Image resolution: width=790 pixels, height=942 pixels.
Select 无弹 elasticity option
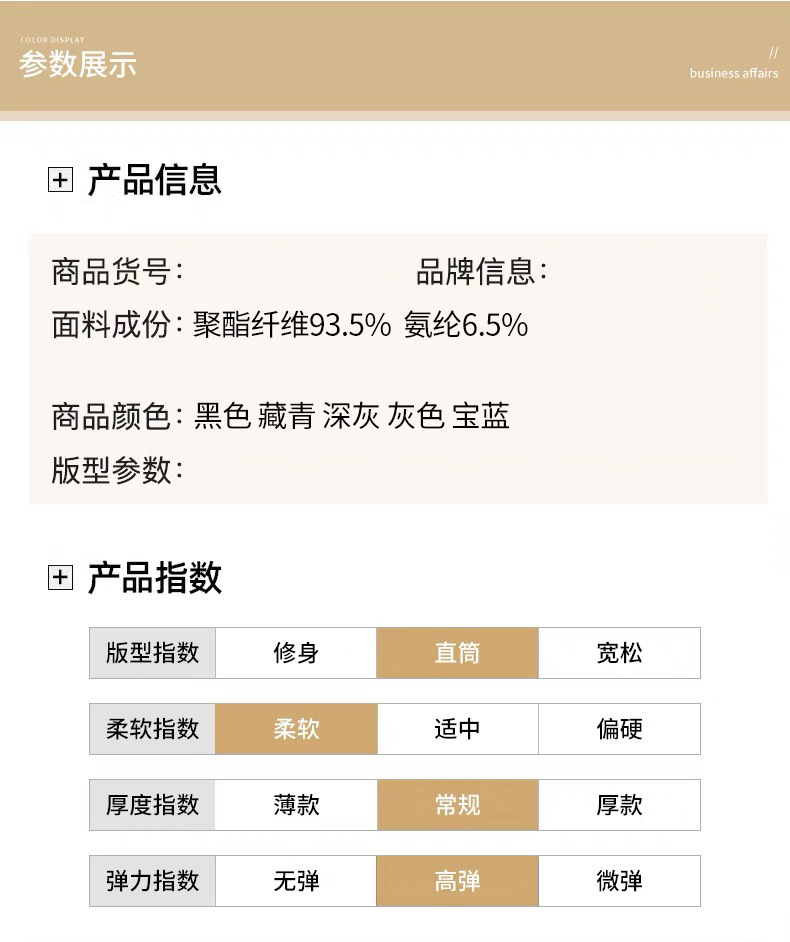click(296, 881)
